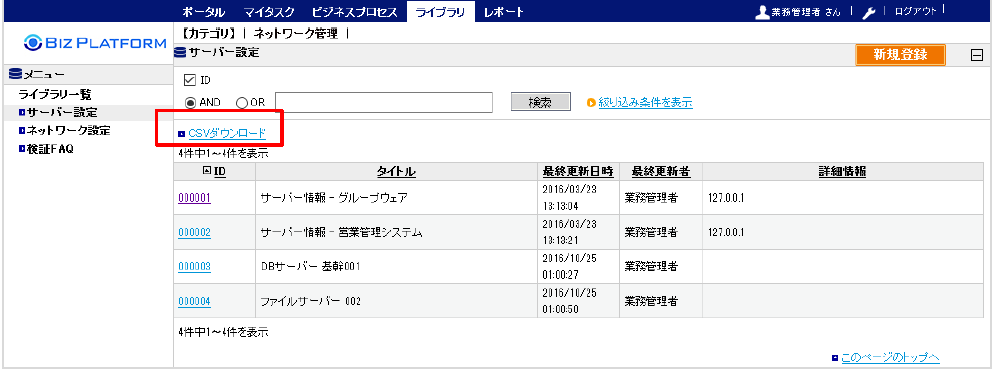993x371 pixels.
Task: Click title サーバー情報 - グループウェア
Action: pyautogui.click(x=334, y=198)
